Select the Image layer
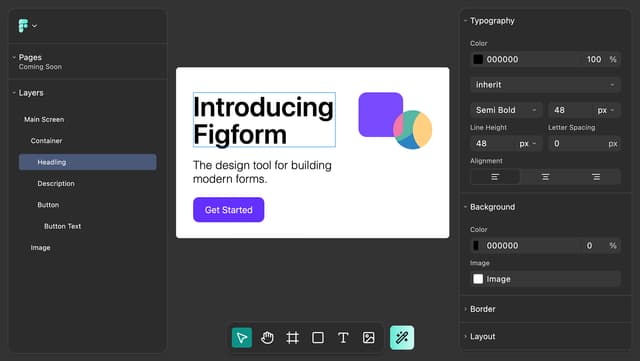This screenshot has height=361, width=640. pyautogui.click(x=40, y=247)
